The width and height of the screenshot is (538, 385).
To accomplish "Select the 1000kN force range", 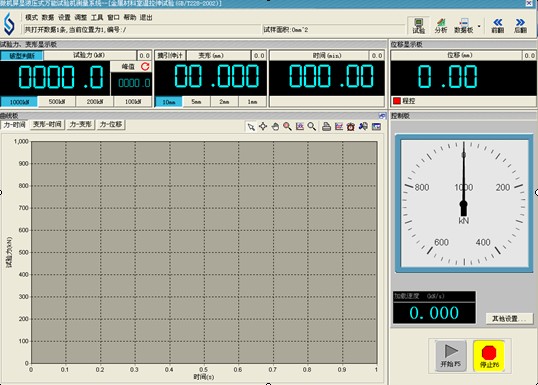I will (x=19, y=102).
